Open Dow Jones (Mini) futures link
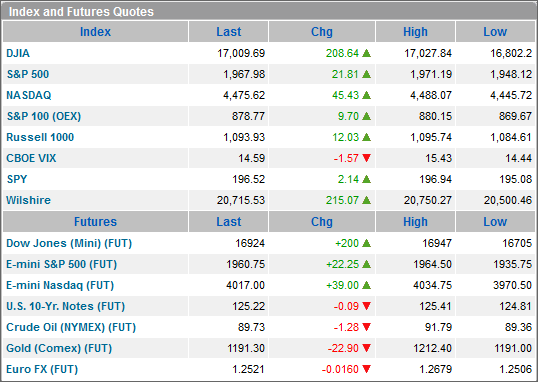Viewport: 538px width, 382px height. pyautogui.click(x=69, y=243)
